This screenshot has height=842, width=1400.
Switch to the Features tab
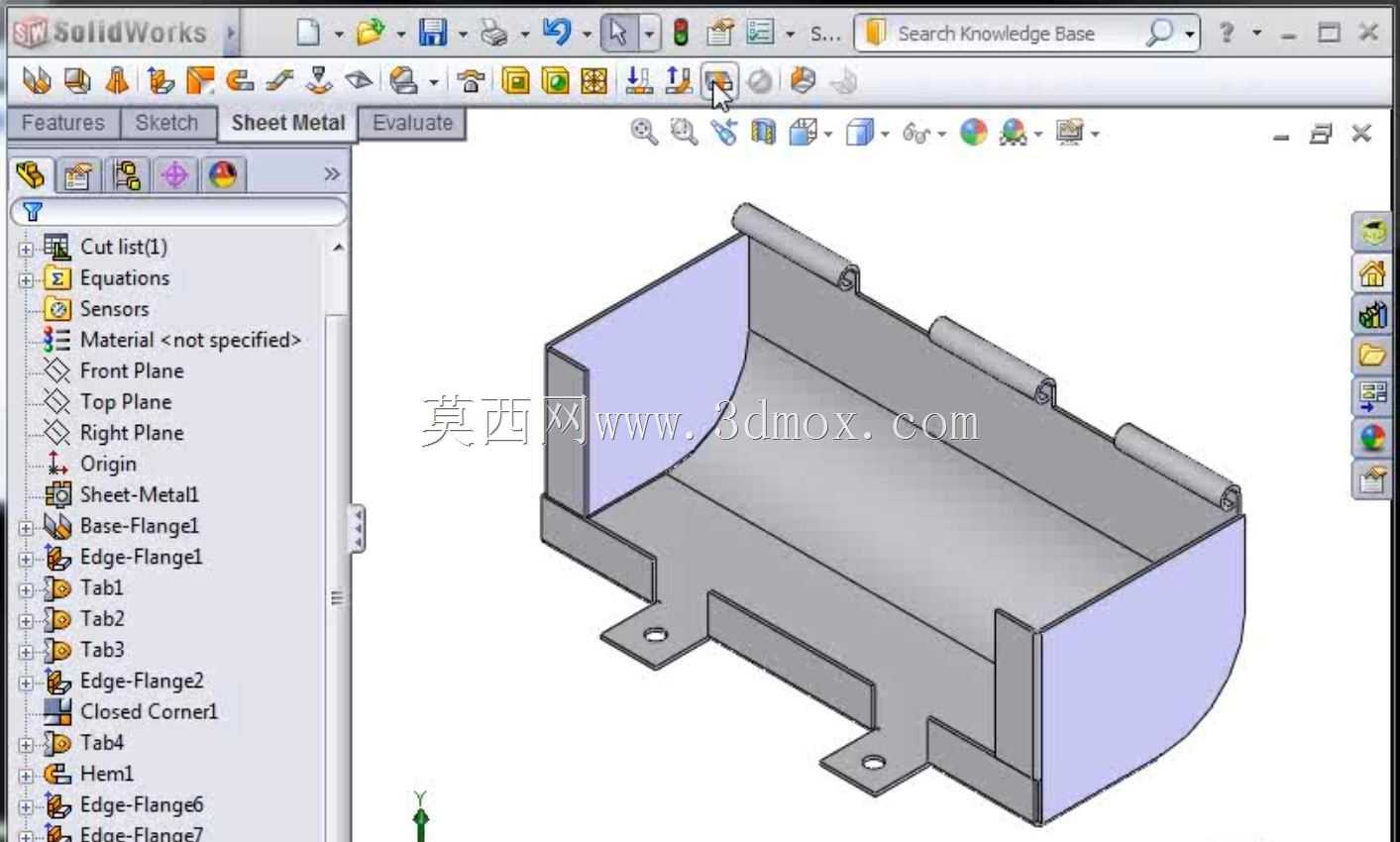tap(63, 123)
